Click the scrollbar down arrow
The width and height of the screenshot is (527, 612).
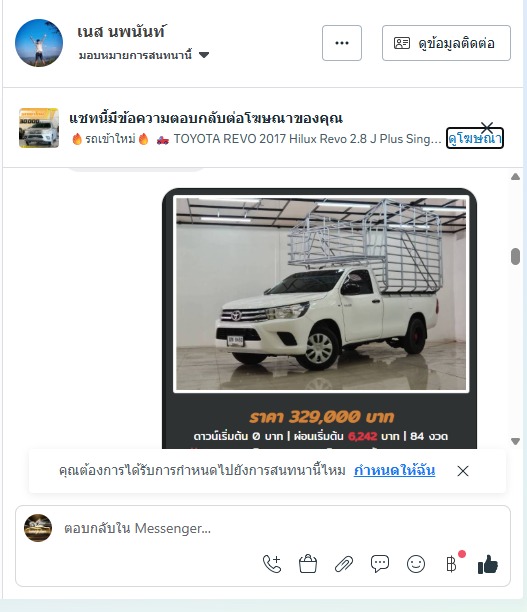click(x=515, y=441)
